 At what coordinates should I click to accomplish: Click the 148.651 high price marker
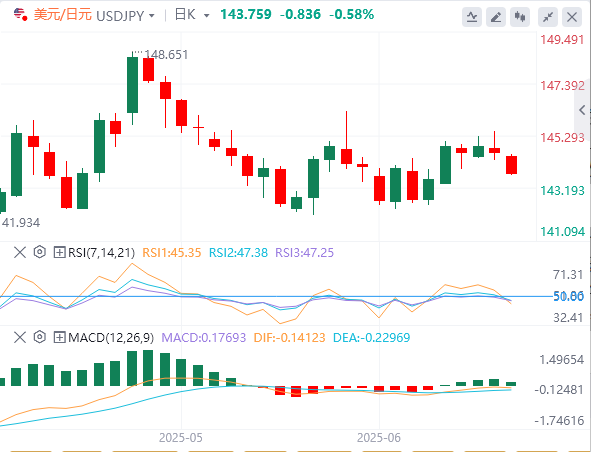coord(166,55)
